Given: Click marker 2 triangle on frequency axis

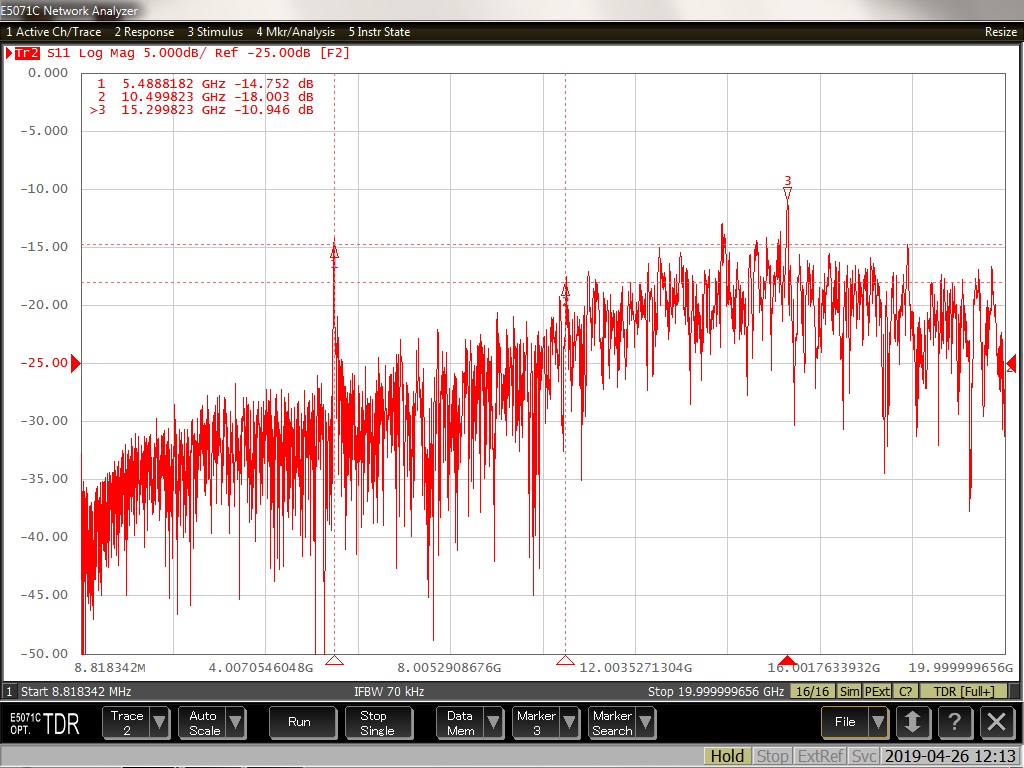Looking at the screenshot, I should point(565,661).
